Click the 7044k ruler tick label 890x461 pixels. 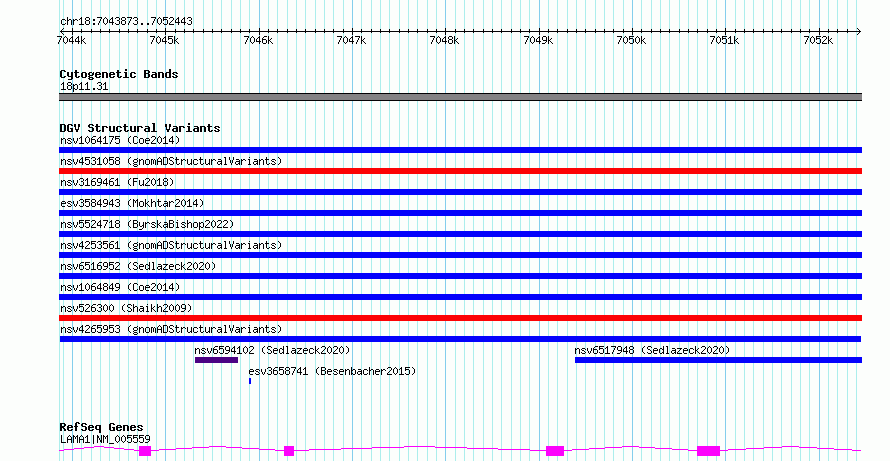(72, 40)
